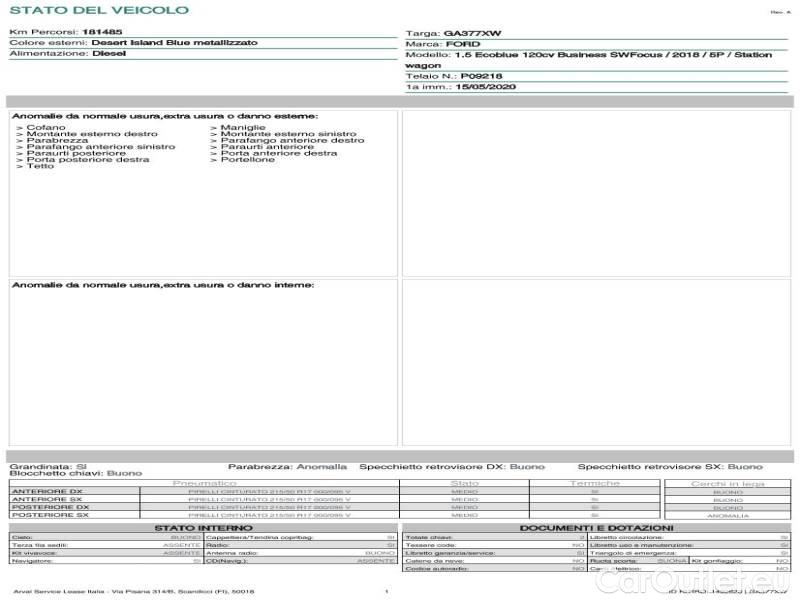Select the brand value 'FORD'
The height and width of the screenshot is (600, 800).
coord(463,44)
